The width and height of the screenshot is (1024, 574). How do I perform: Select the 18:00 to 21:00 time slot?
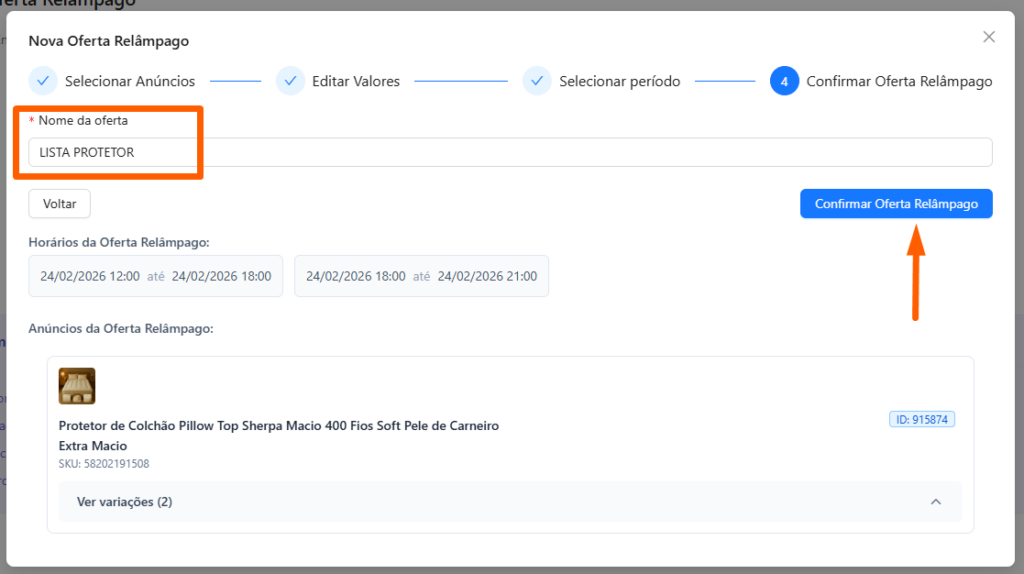[421, 276]
